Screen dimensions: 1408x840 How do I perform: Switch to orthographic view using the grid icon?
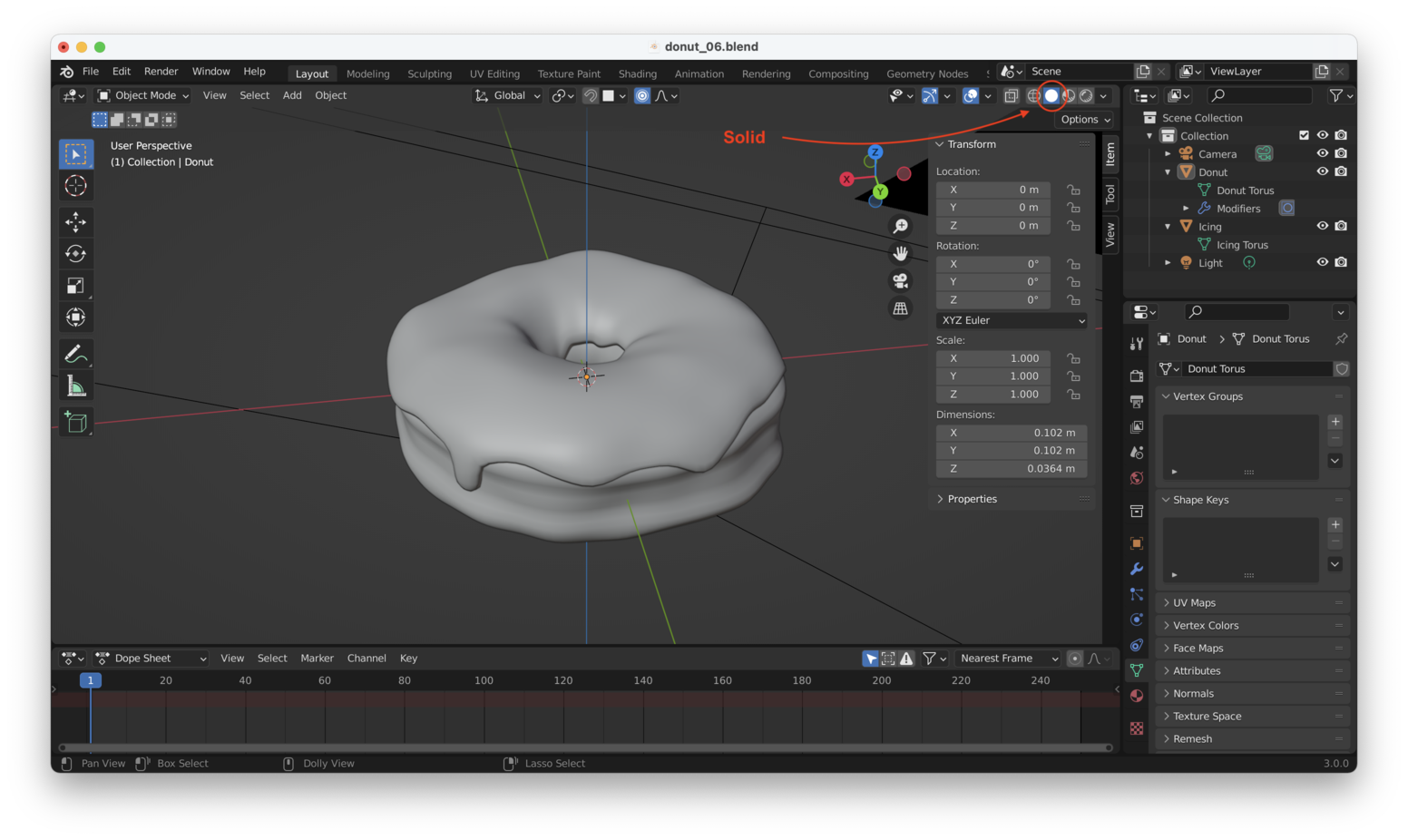point(900,308)
